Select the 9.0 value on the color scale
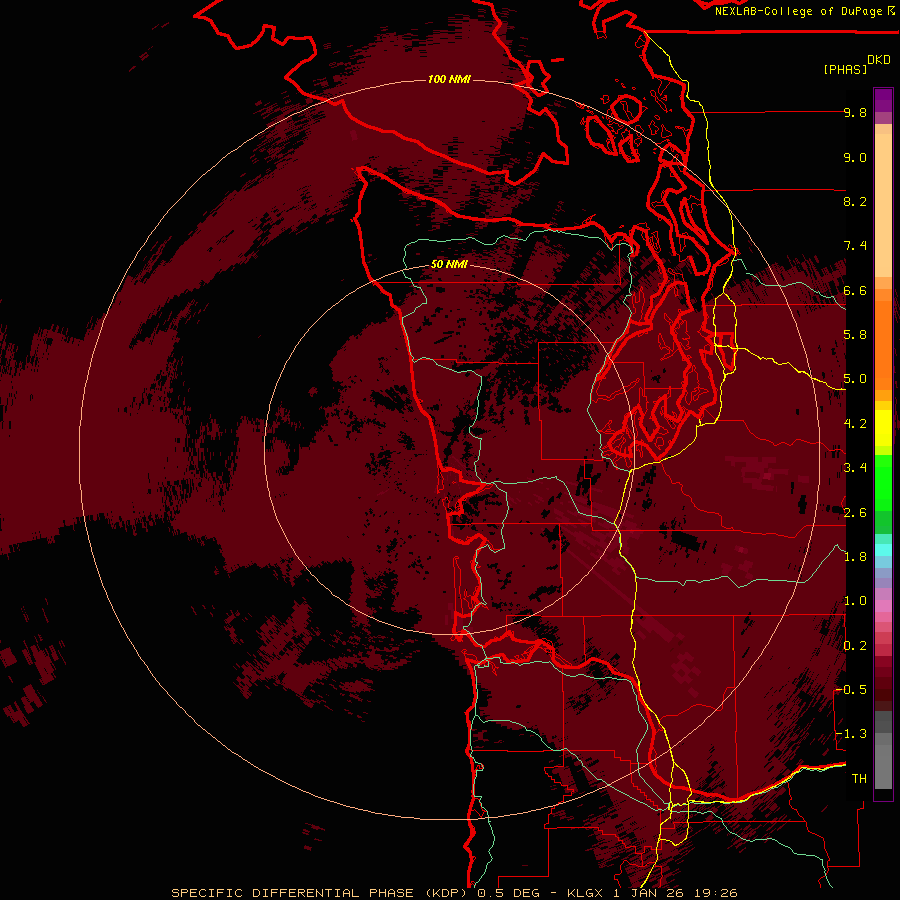Screen dimensions: 900x900 pyautogui.click(x=855, y=157)
